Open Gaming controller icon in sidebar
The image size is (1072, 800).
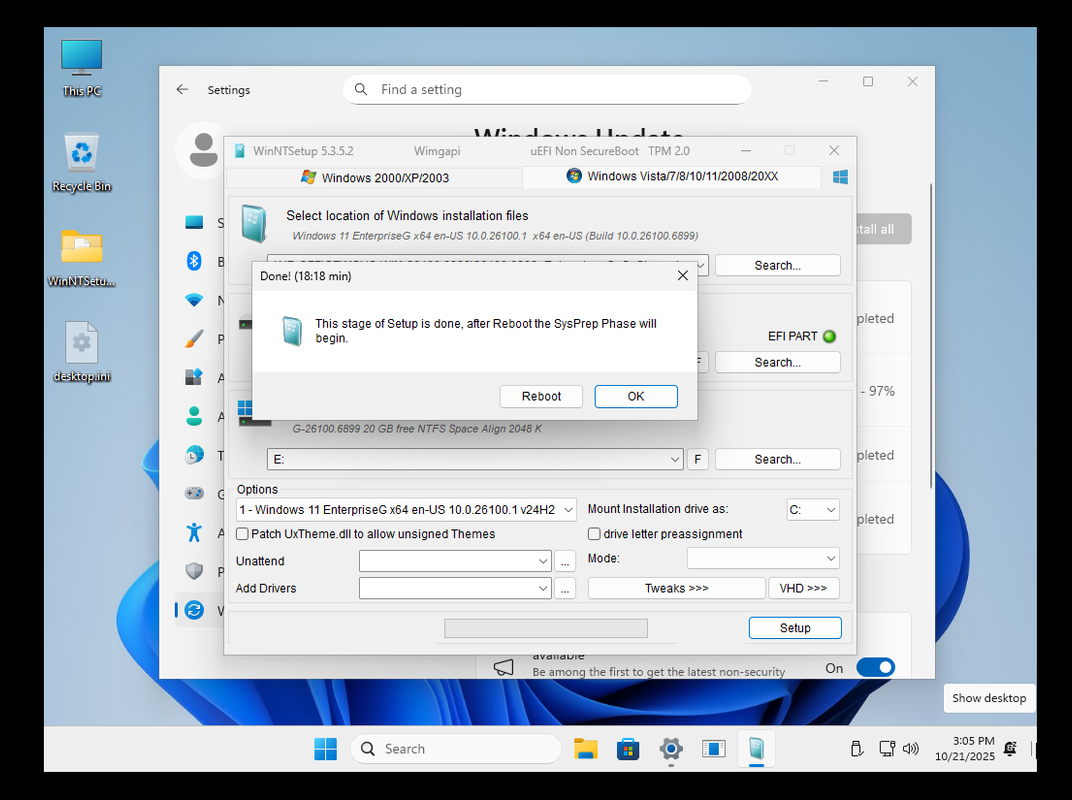pos(194,493)
